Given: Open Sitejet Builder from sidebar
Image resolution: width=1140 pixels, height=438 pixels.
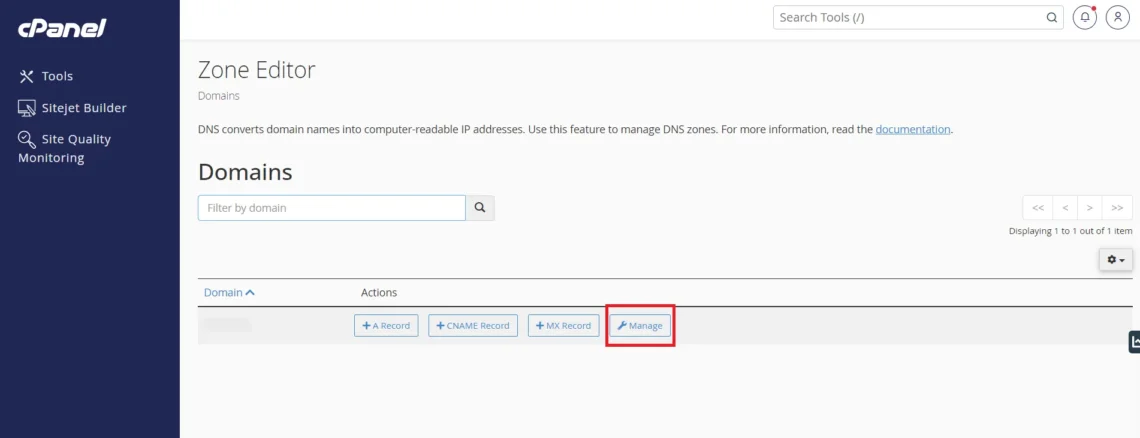Looking at the screenshot, I should pyautogui.click(x=72, y=108).
